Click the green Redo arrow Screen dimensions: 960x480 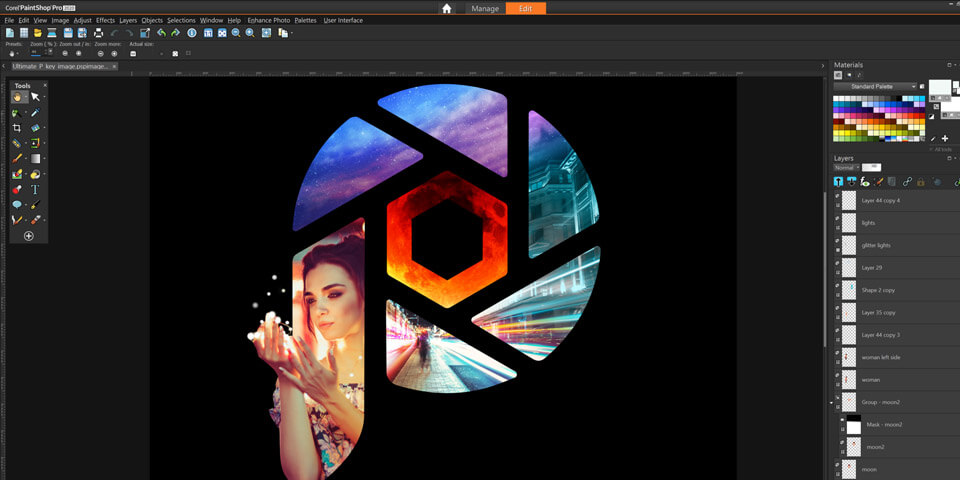175,33
